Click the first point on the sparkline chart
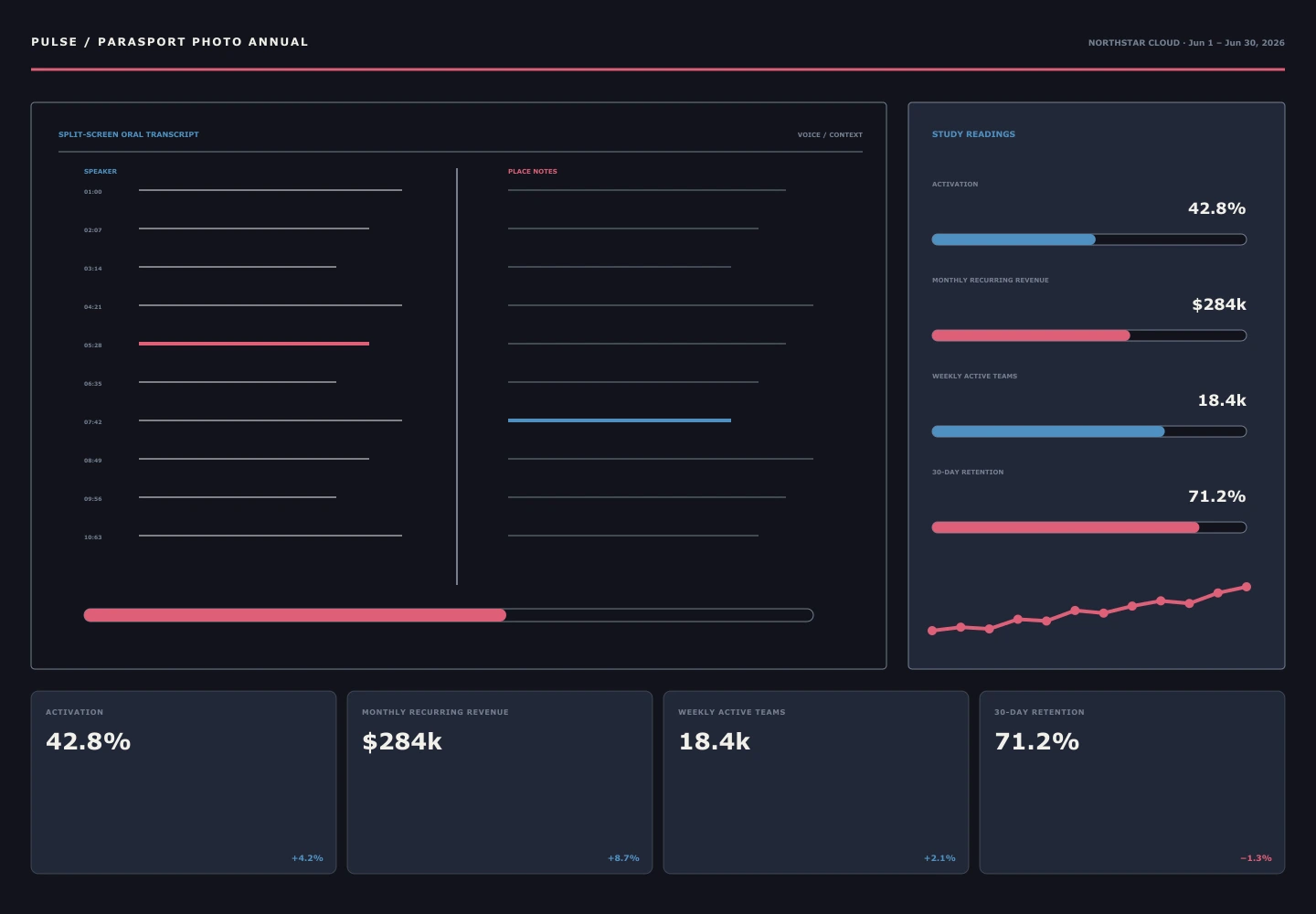 click(x=932, y=631)
